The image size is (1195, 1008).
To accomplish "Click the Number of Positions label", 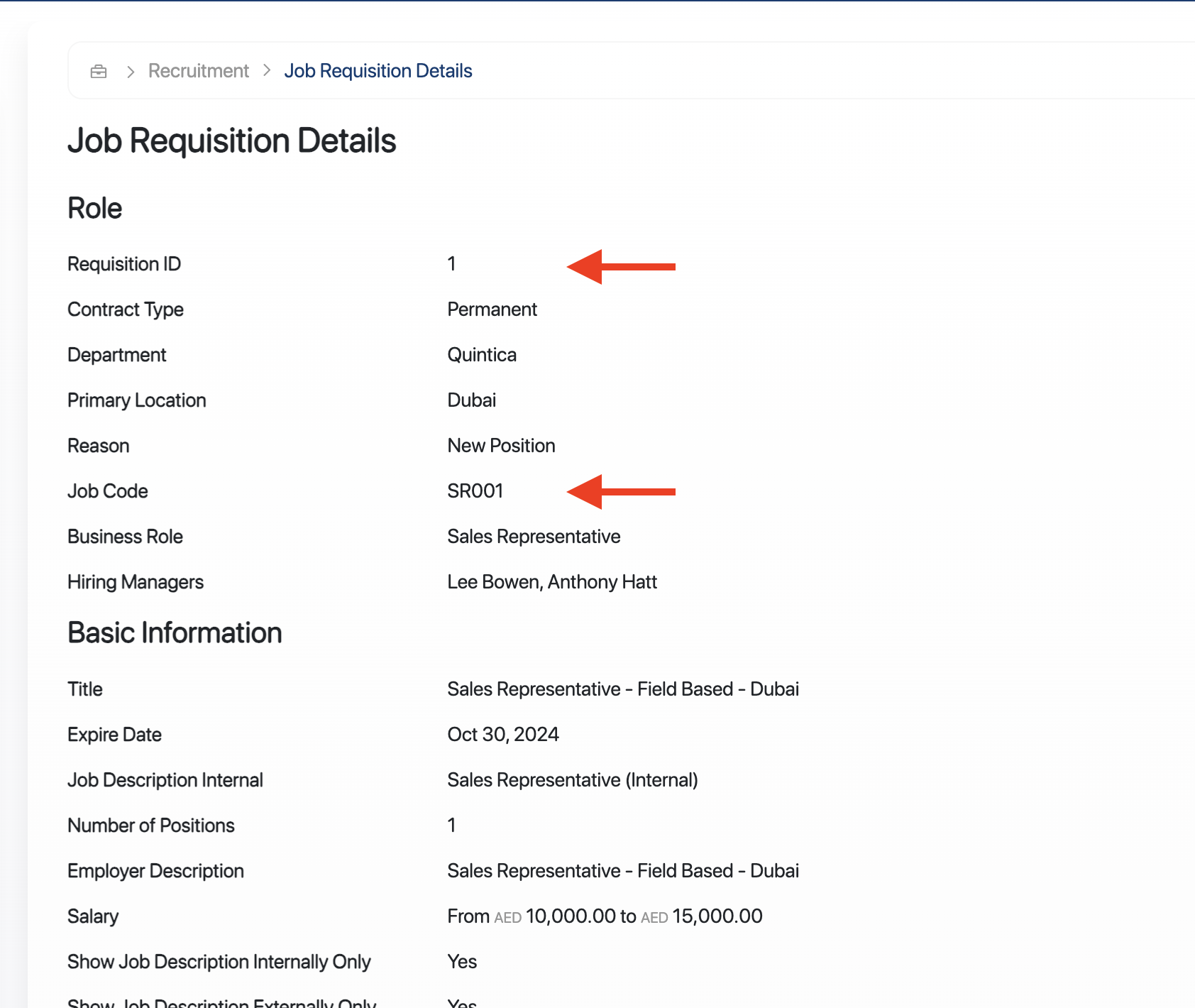I will (151, 826).
